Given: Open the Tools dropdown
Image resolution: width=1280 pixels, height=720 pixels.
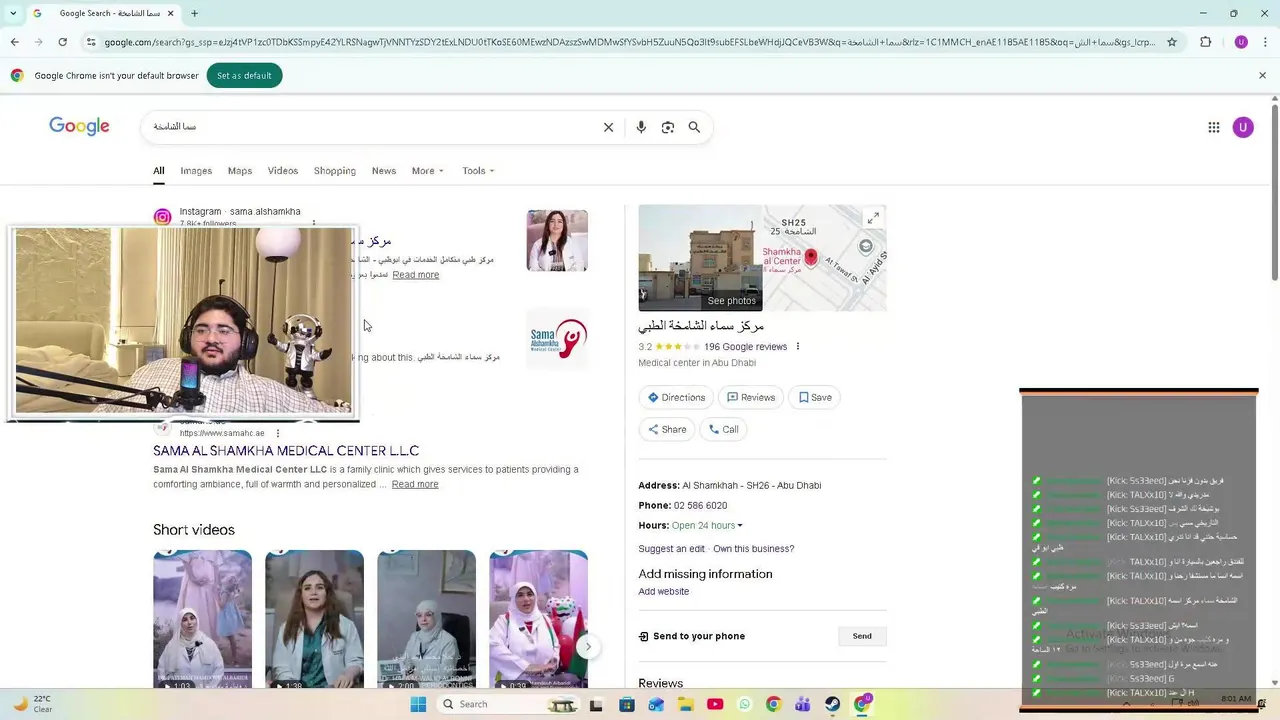Looking at the screenshot, I should point(478,171).
